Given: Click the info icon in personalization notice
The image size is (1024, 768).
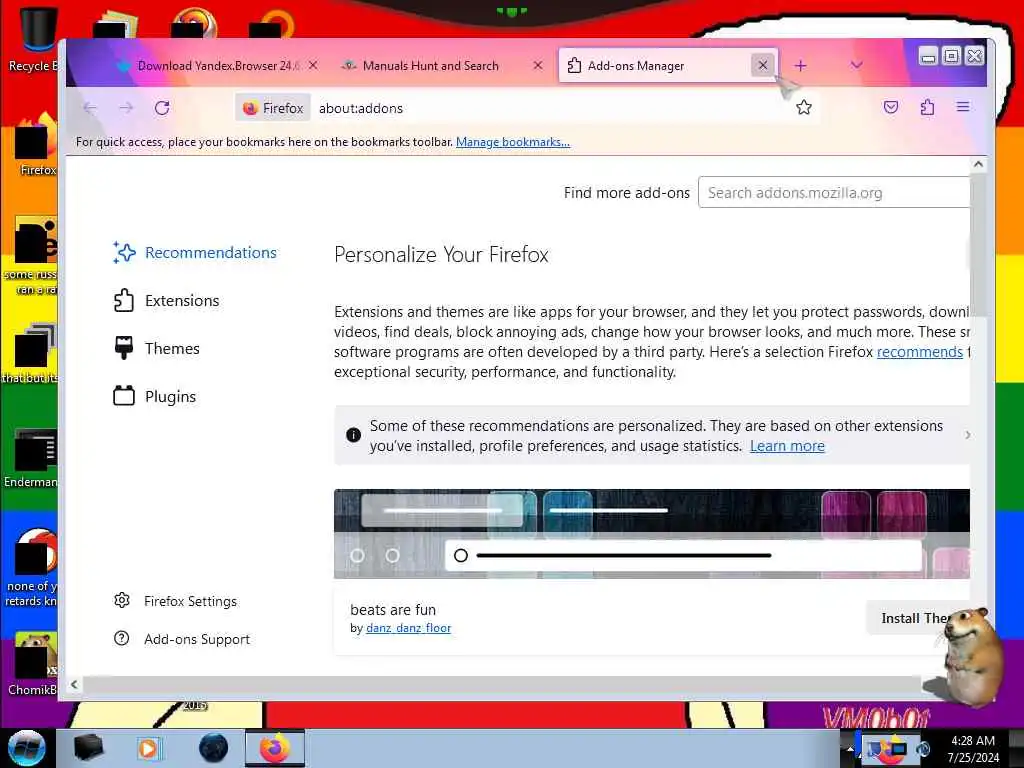Looking at the screenshot, I should (353, 435).
